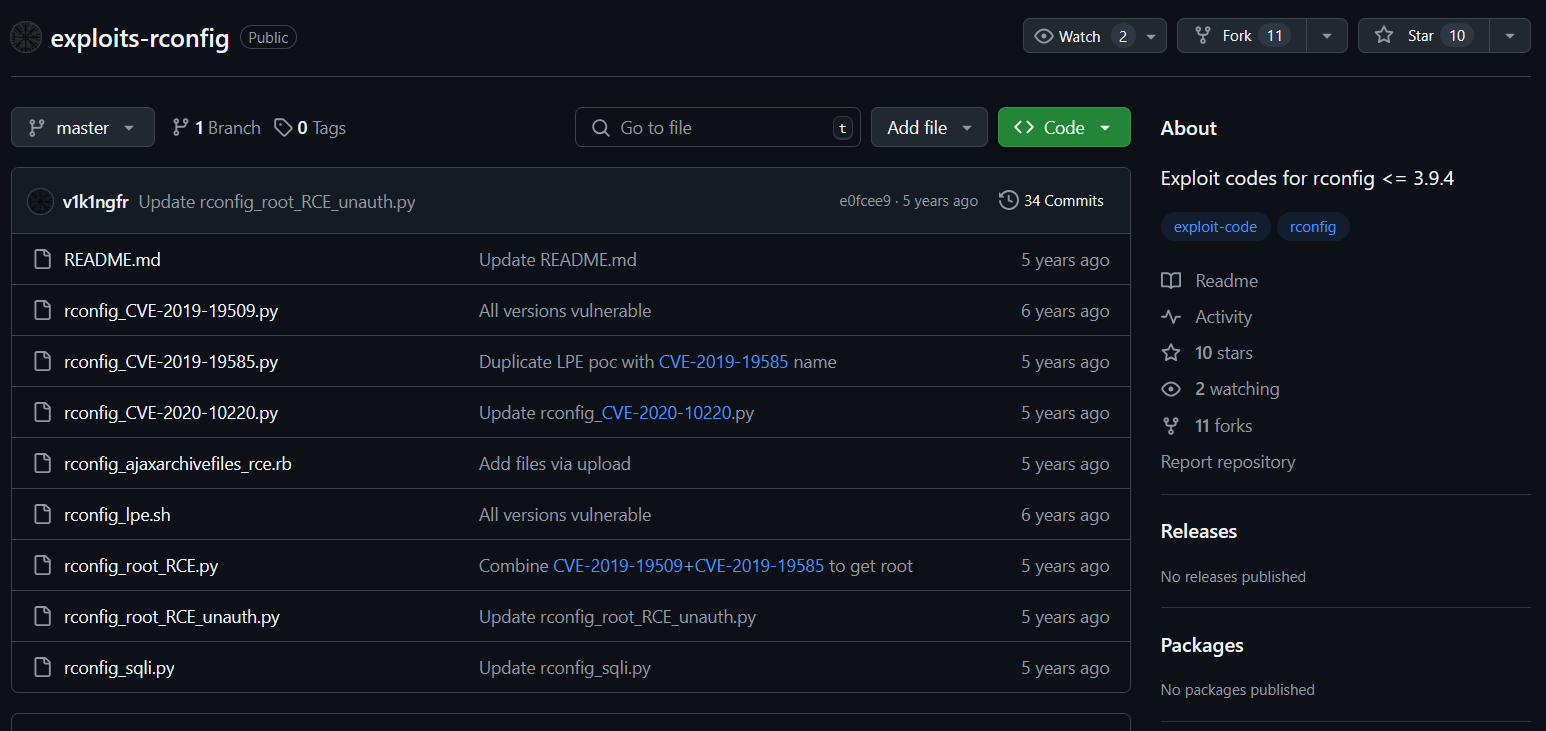Open the green Code dropdown
Image resolution: width=1546 pixels, height=731 pixels.
1064,127
